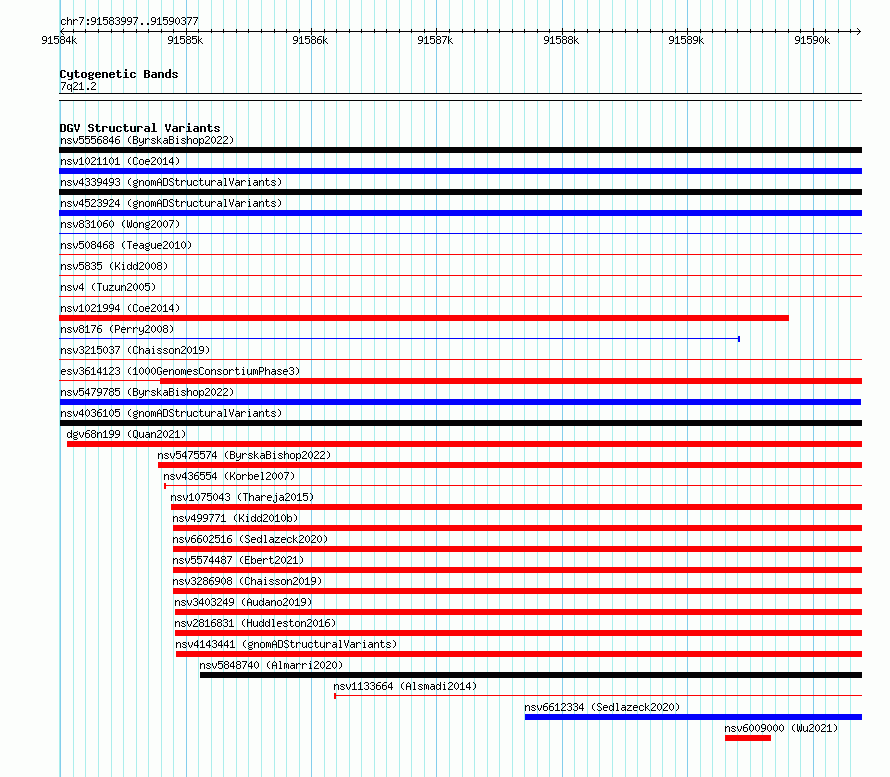Viewport: 890px width, 777px height.
Task: Click the nsv6612334 (Sedlazeck2020) label
Action: (602, 707)
